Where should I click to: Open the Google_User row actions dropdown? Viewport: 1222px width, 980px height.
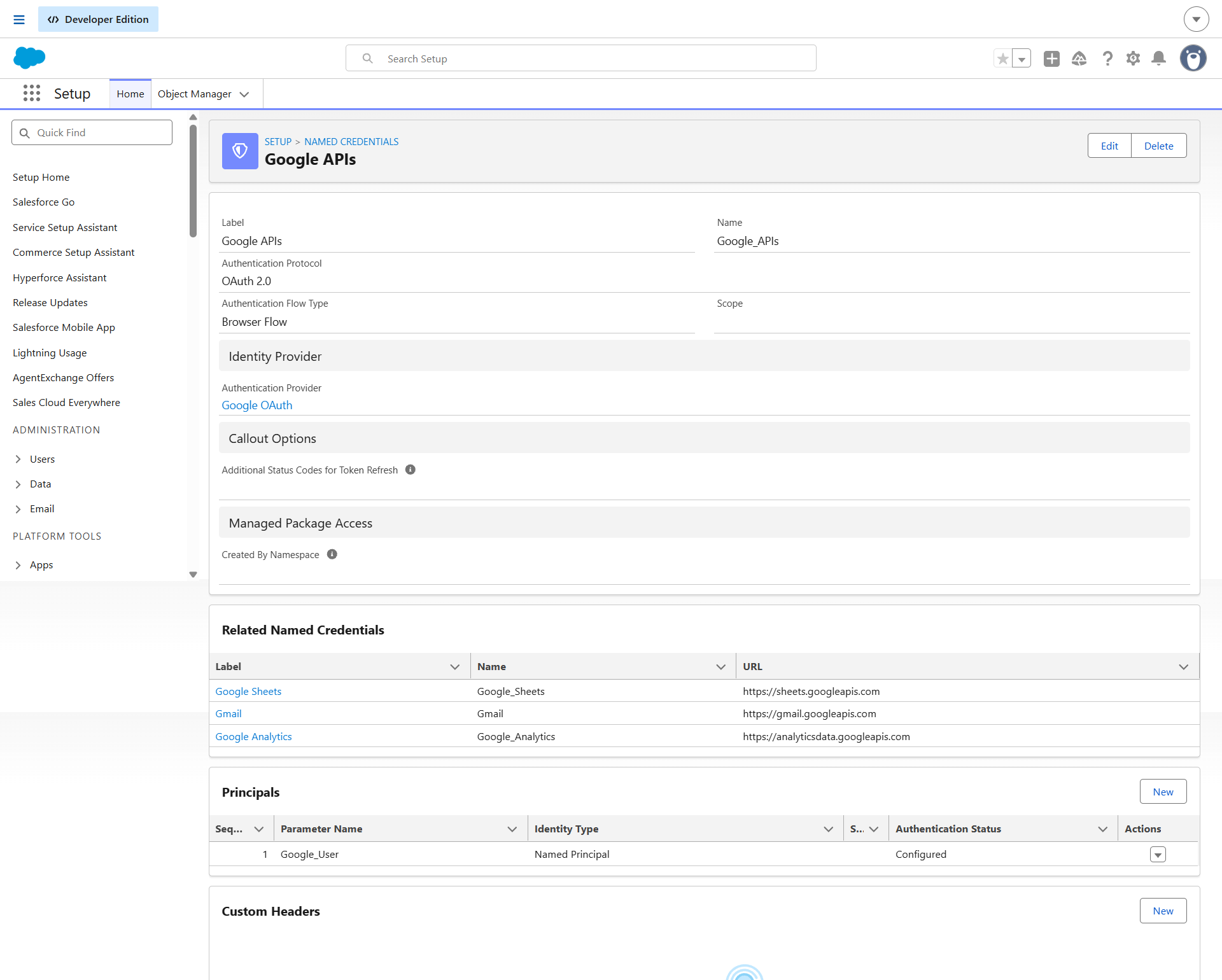(1158, 855)
